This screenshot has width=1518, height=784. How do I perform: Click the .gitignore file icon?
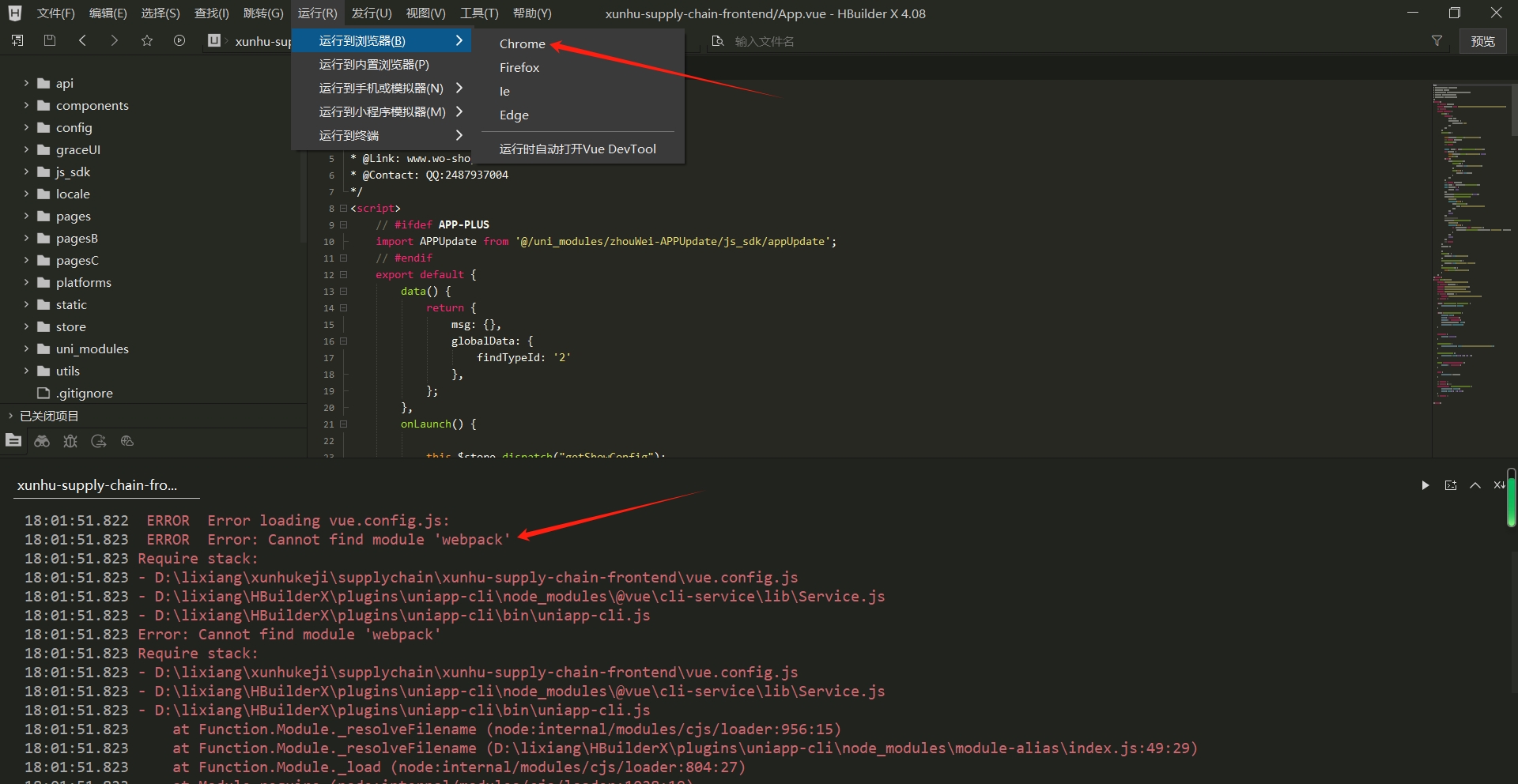click(x=43, y=393)
